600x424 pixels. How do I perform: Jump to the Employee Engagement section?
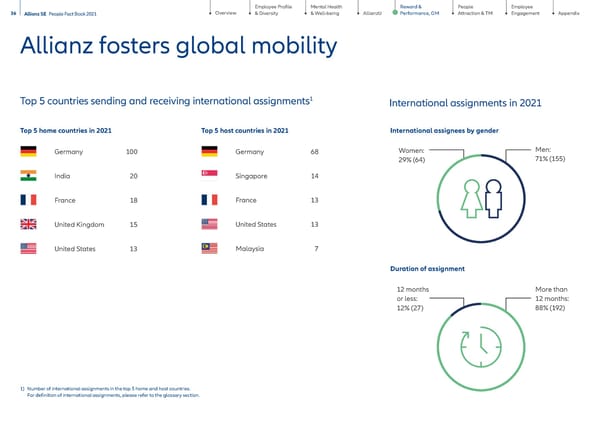tap(525, 10)
